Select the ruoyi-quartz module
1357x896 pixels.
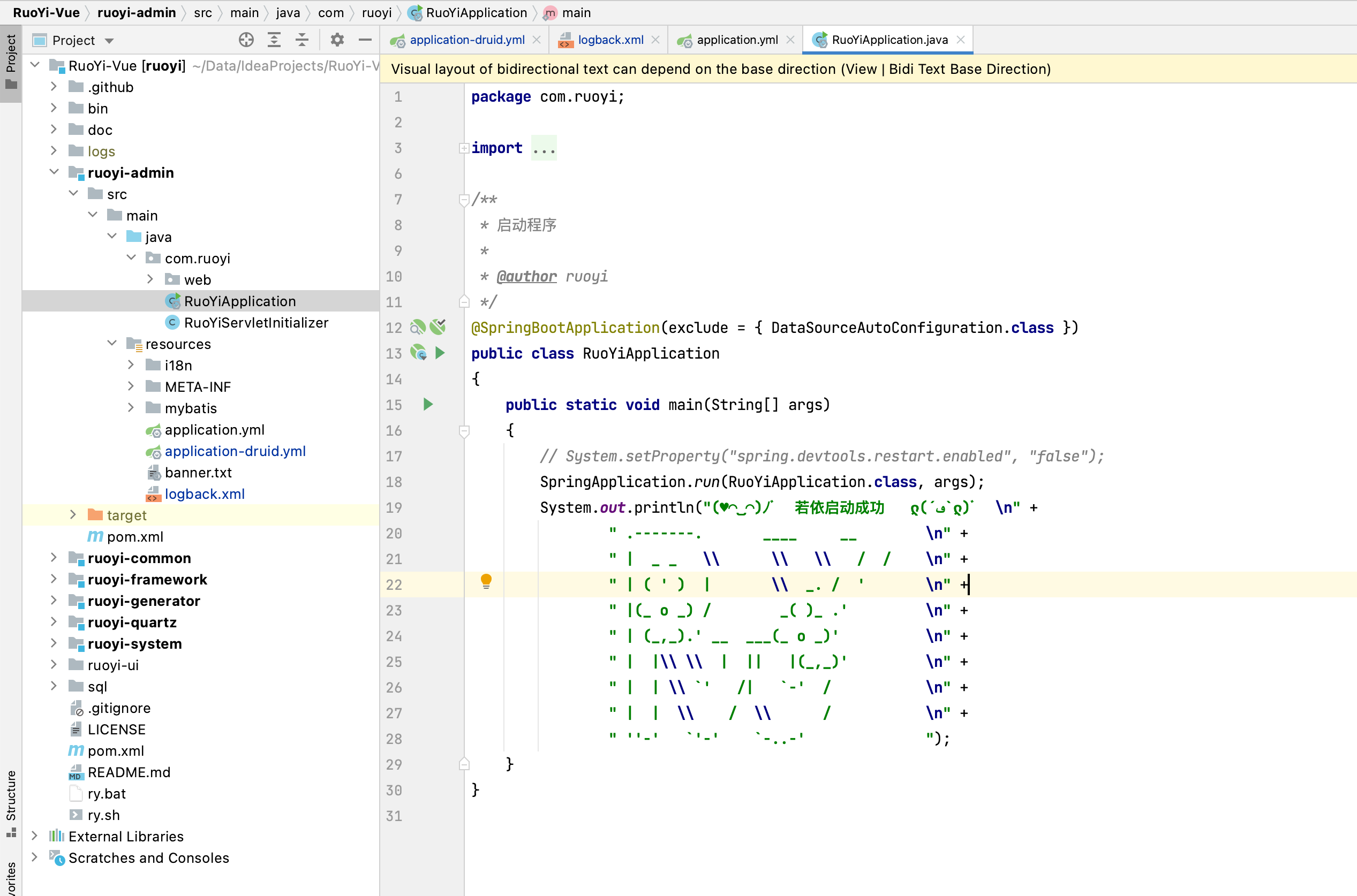click(132, 622)
